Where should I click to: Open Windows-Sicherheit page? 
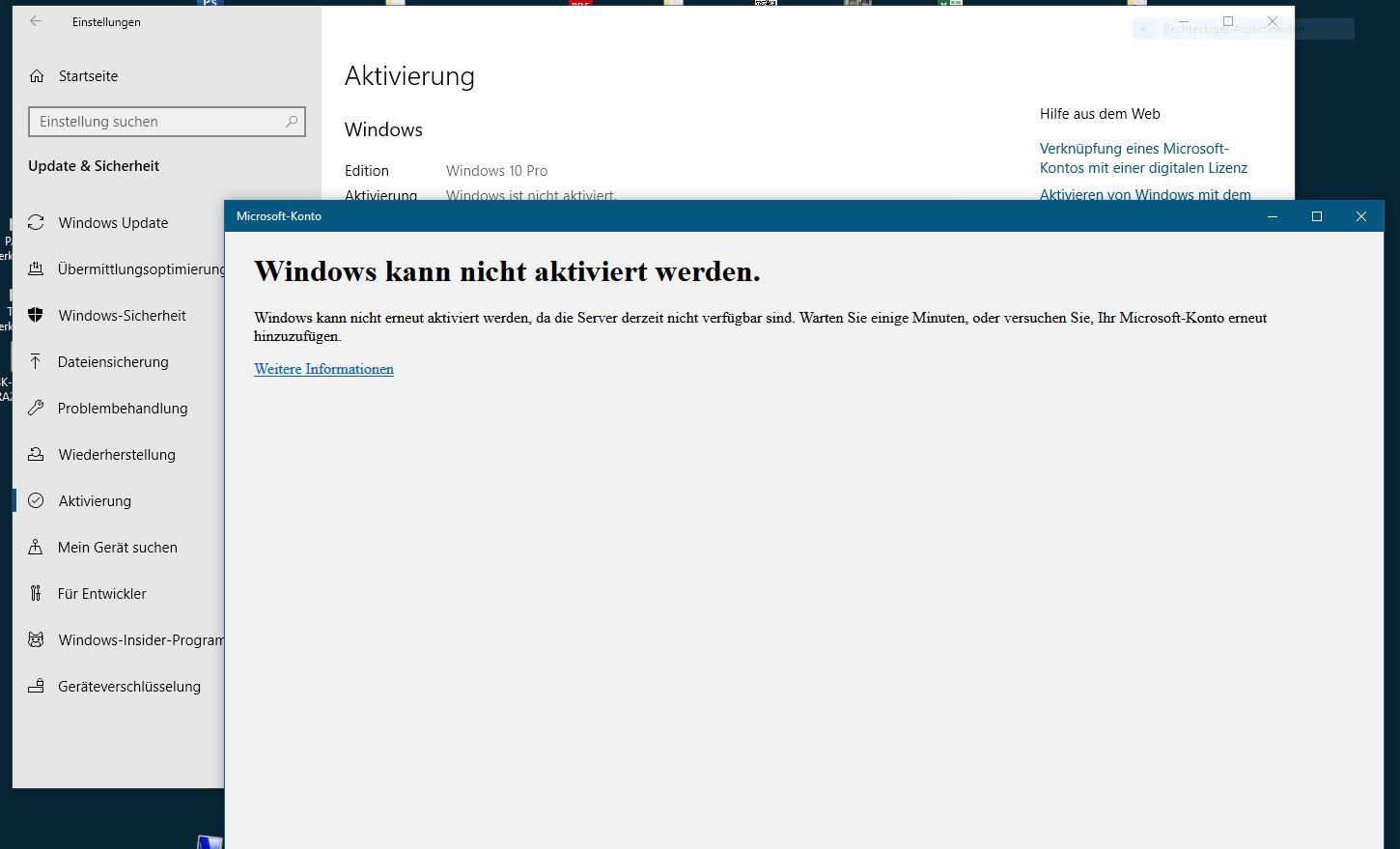[x=122, y=316]
